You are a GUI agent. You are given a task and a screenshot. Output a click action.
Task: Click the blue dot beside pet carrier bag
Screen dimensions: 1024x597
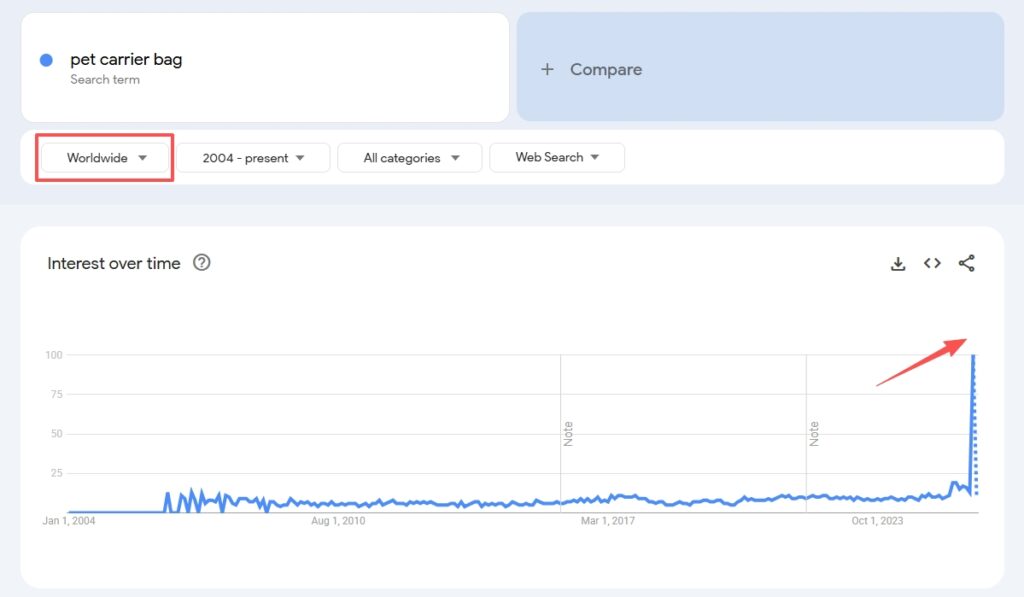pos(46,60)
